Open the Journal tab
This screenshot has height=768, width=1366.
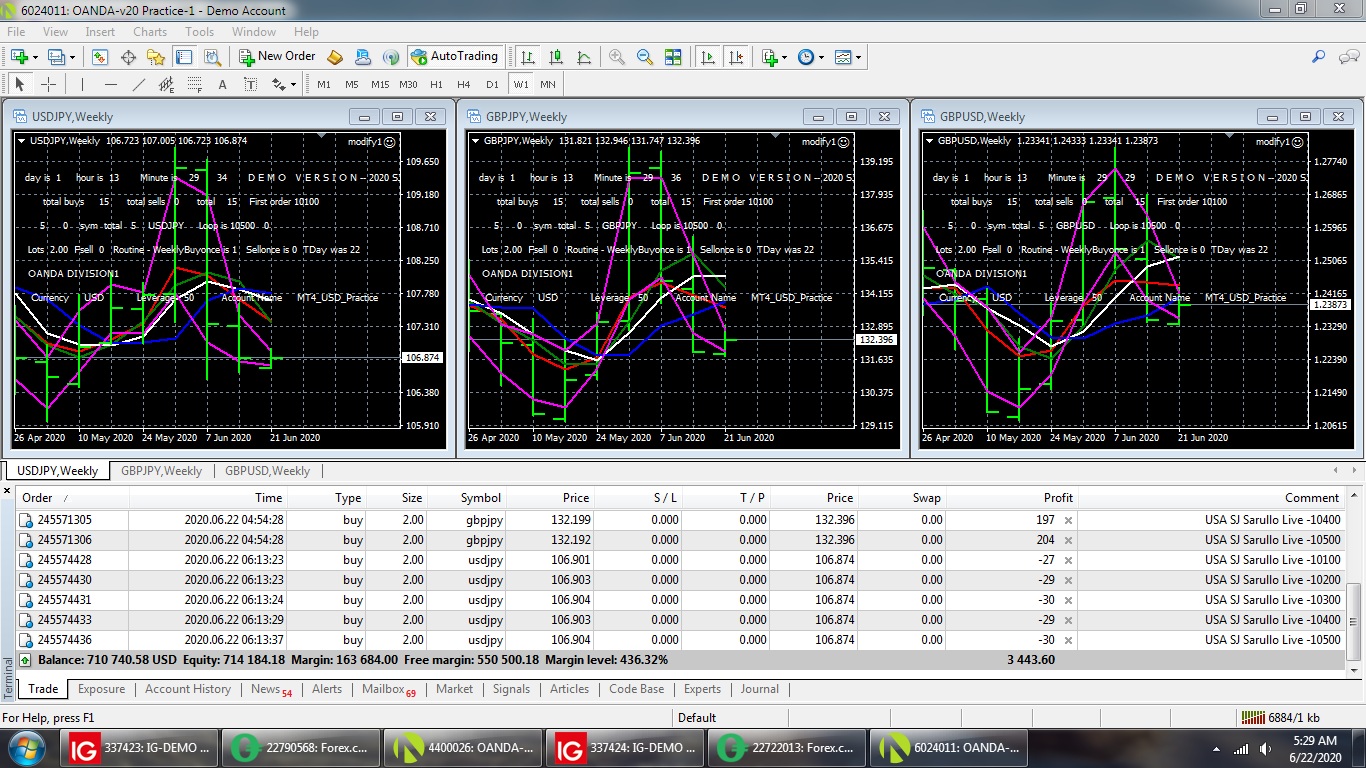(x=760, y=689)
